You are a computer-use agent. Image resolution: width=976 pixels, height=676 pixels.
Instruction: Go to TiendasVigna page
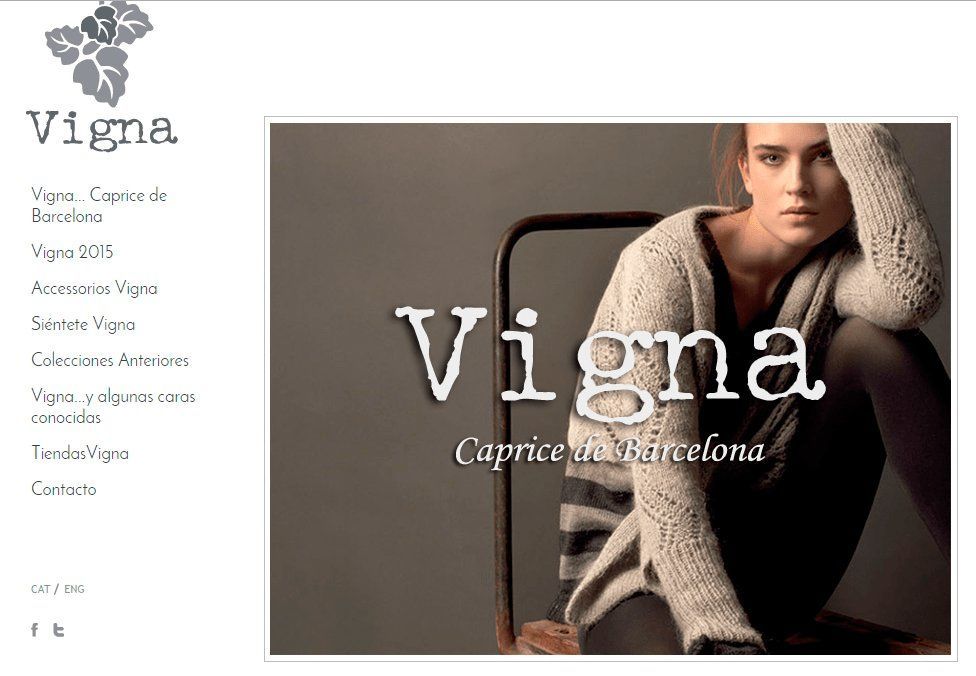click(x=80, y=453)
